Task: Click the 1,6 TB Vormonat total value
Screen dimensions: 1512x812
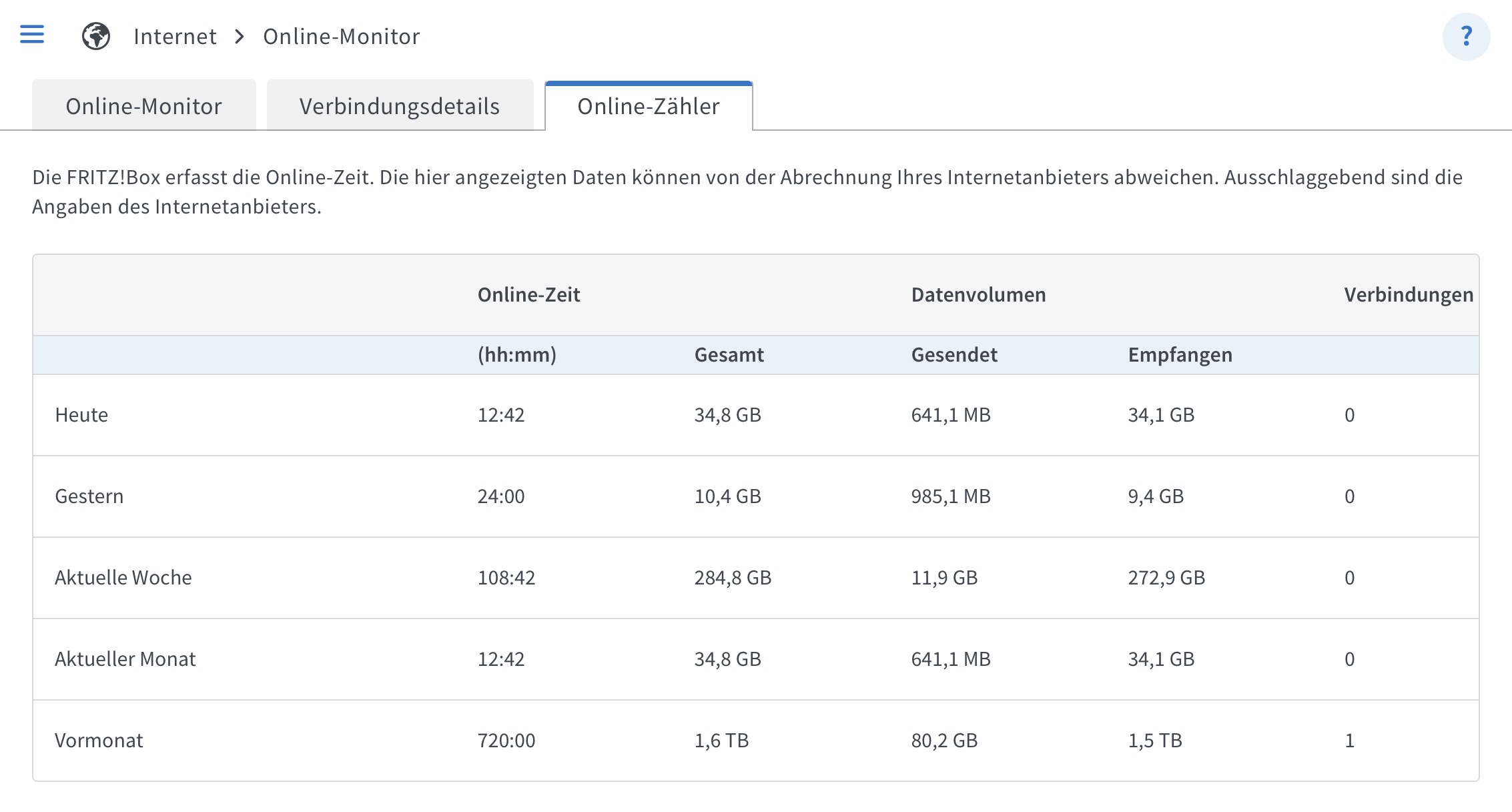Action: coord(721,741)
